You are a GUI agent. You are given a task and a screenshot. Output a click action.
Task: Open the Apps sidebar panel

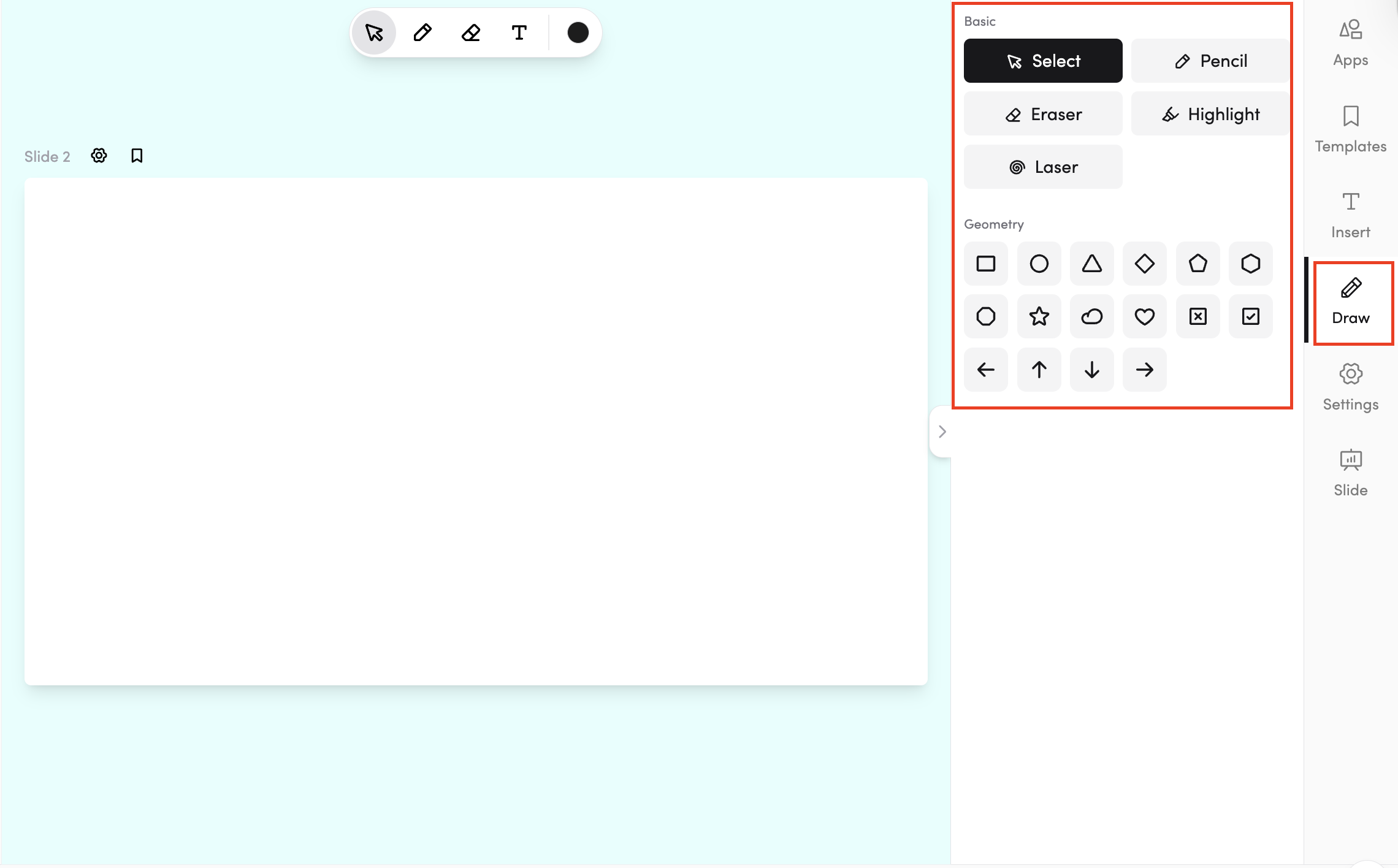(1350, 43)
